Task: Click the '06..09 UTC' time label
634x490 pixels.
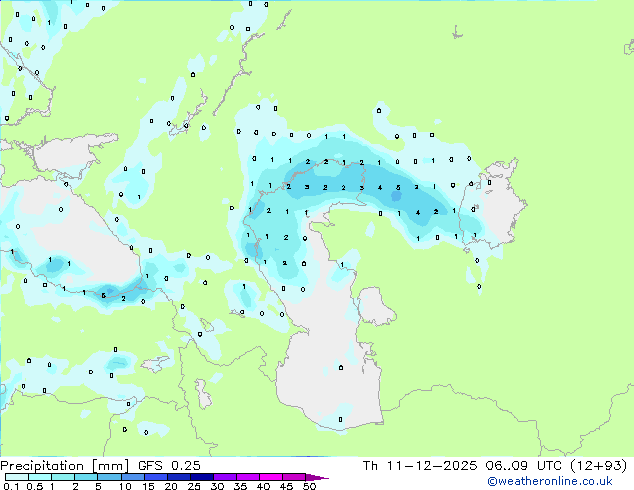Action: pyautogui.click(x=524, y=466)
